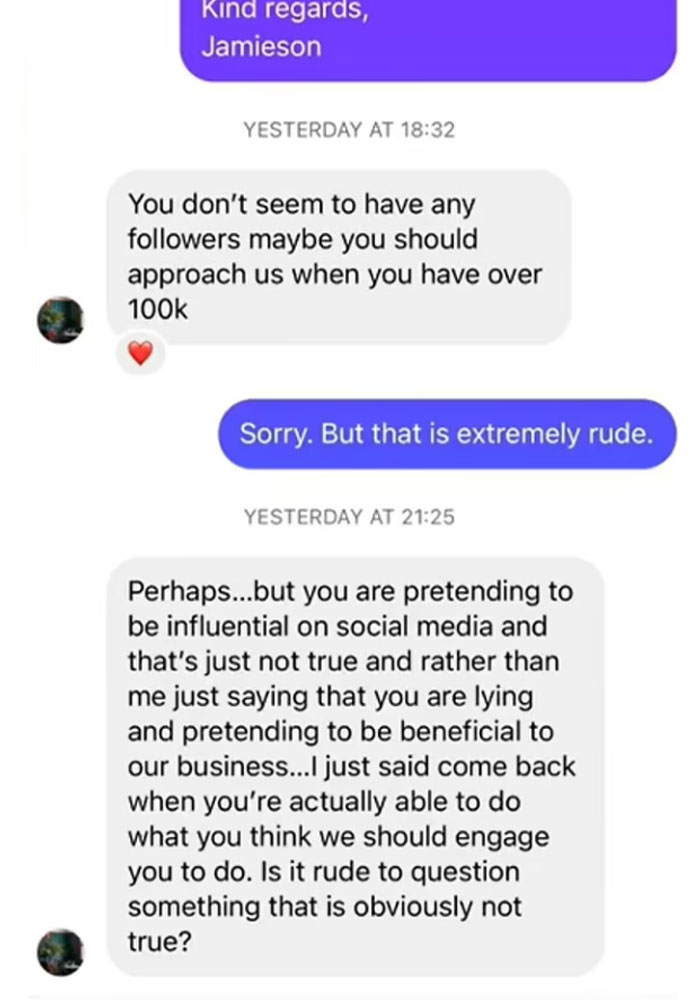Expand the 'YESTERDAY AT 21:25' timestamp divider
Image resolution: width=700 pixels, height=1000 pixels.
350,517
